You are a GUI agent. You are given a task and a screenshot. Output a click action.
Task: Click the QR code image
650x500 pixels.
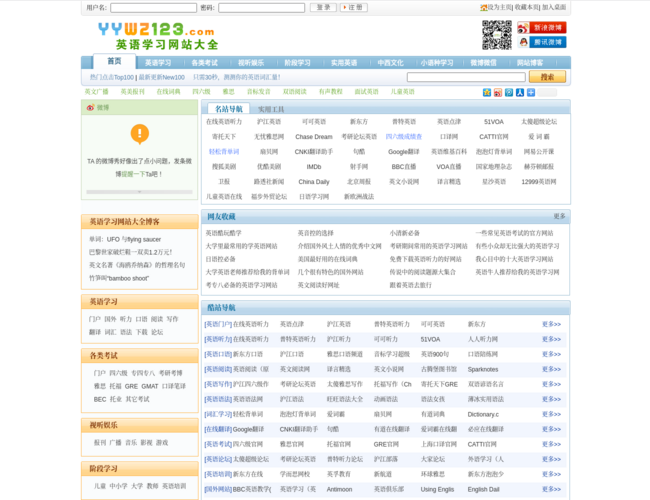click(x=497, y=35)
